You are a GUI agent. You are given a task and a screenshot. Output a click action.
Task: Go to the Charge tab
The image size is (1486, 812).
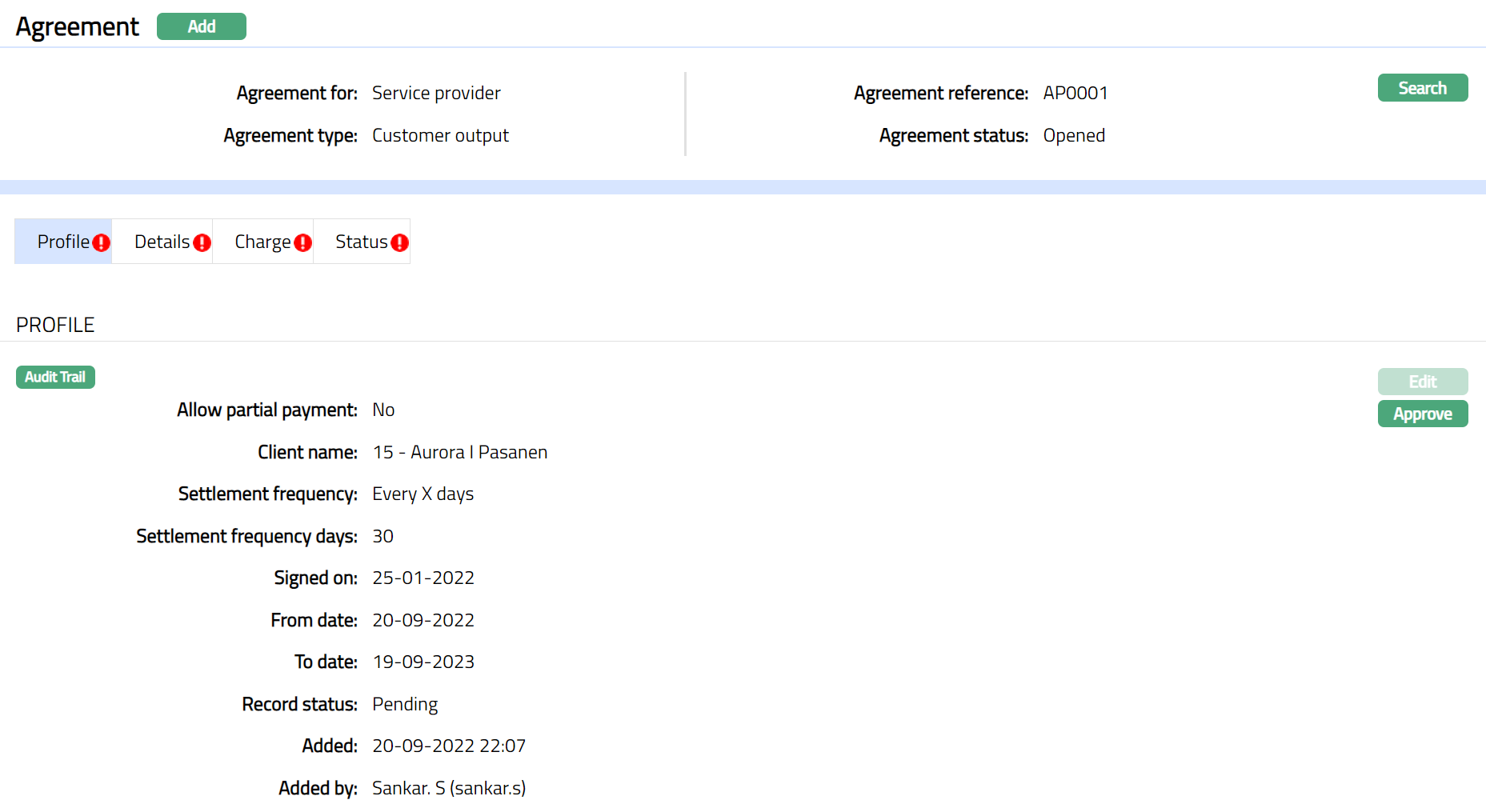pos(262,242)
